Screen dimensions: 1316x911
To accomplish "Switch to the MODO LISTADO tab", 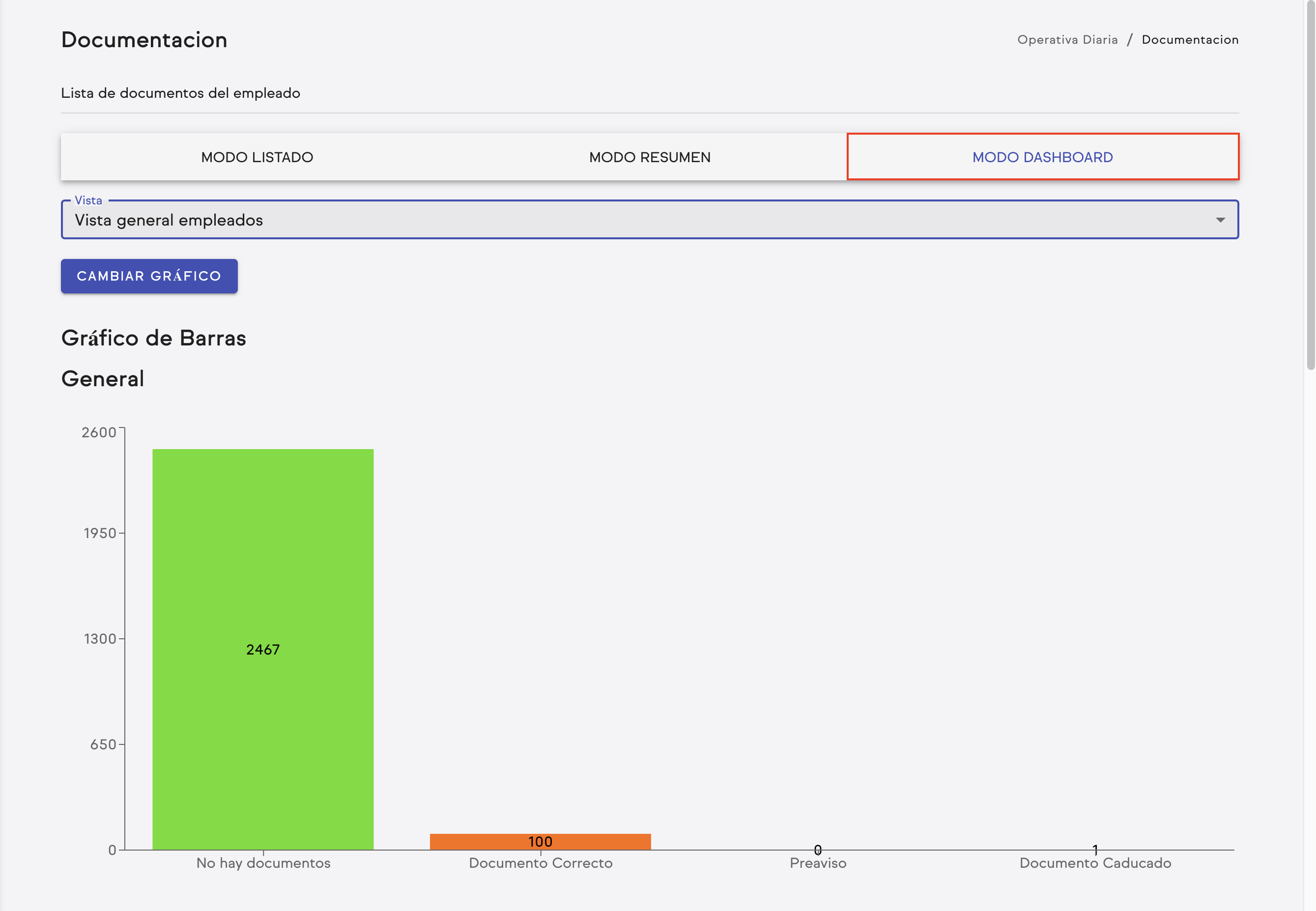I will pos(256,157).
